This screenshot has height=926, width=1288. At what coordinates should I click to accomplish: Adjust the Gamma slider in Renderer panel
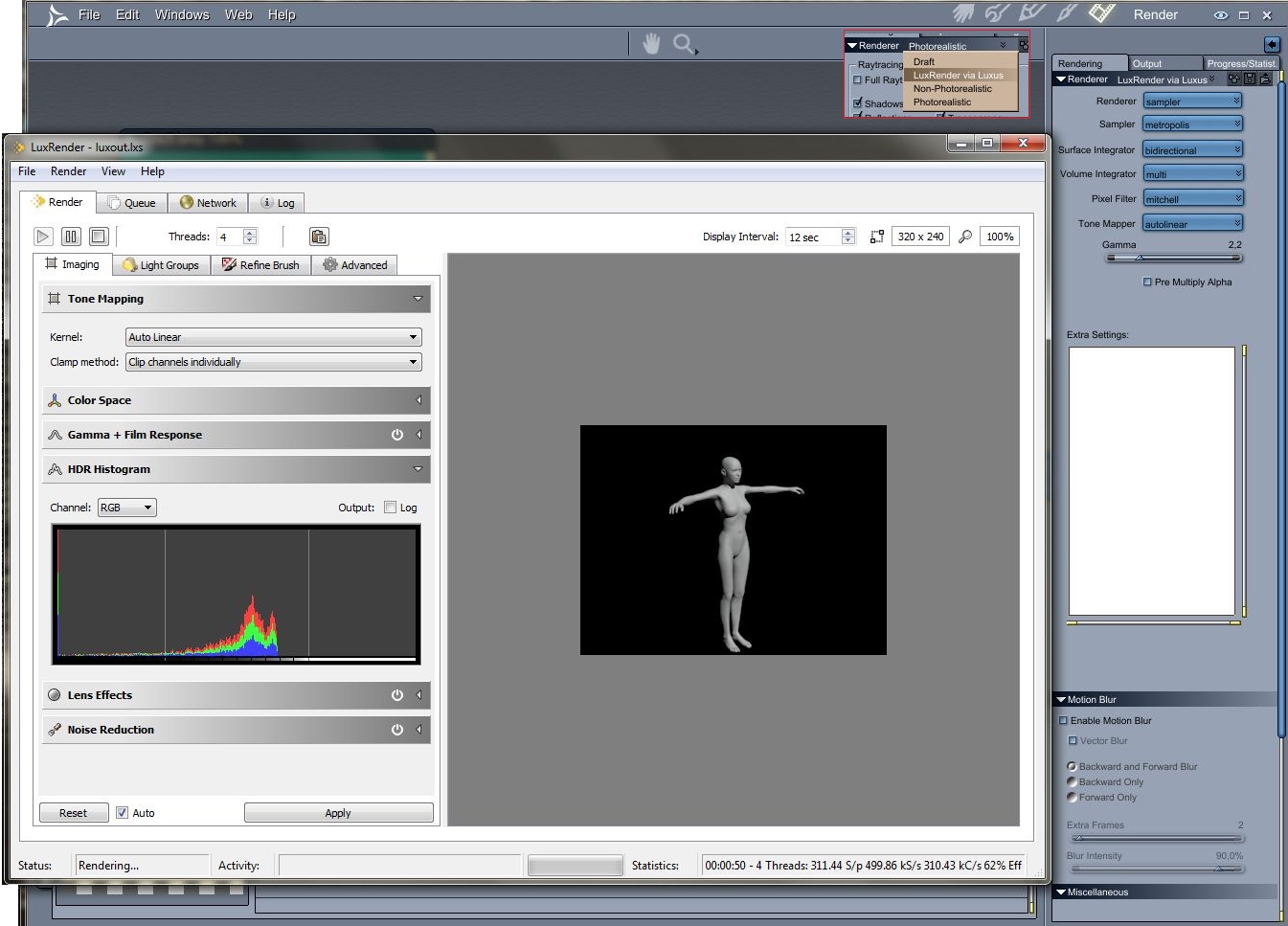pyautogui.click(x=1140, y=258)
